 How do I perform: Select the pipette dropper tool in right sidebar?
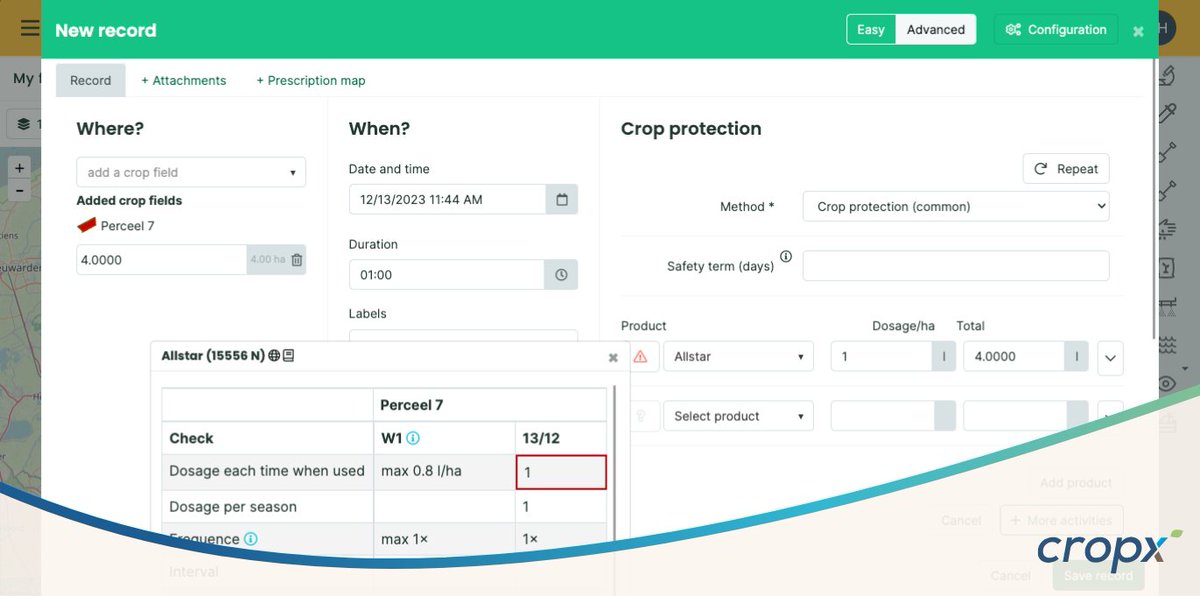[1166, 114]
